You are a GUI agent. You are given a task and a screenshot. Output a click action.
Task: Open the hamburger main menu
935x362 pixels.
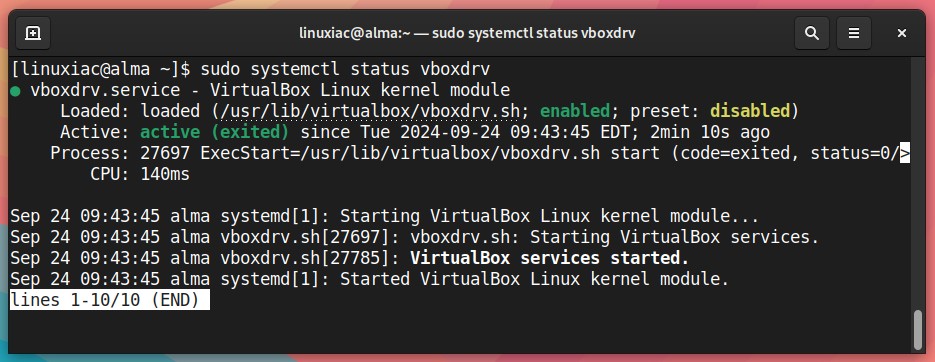(854, 33)
